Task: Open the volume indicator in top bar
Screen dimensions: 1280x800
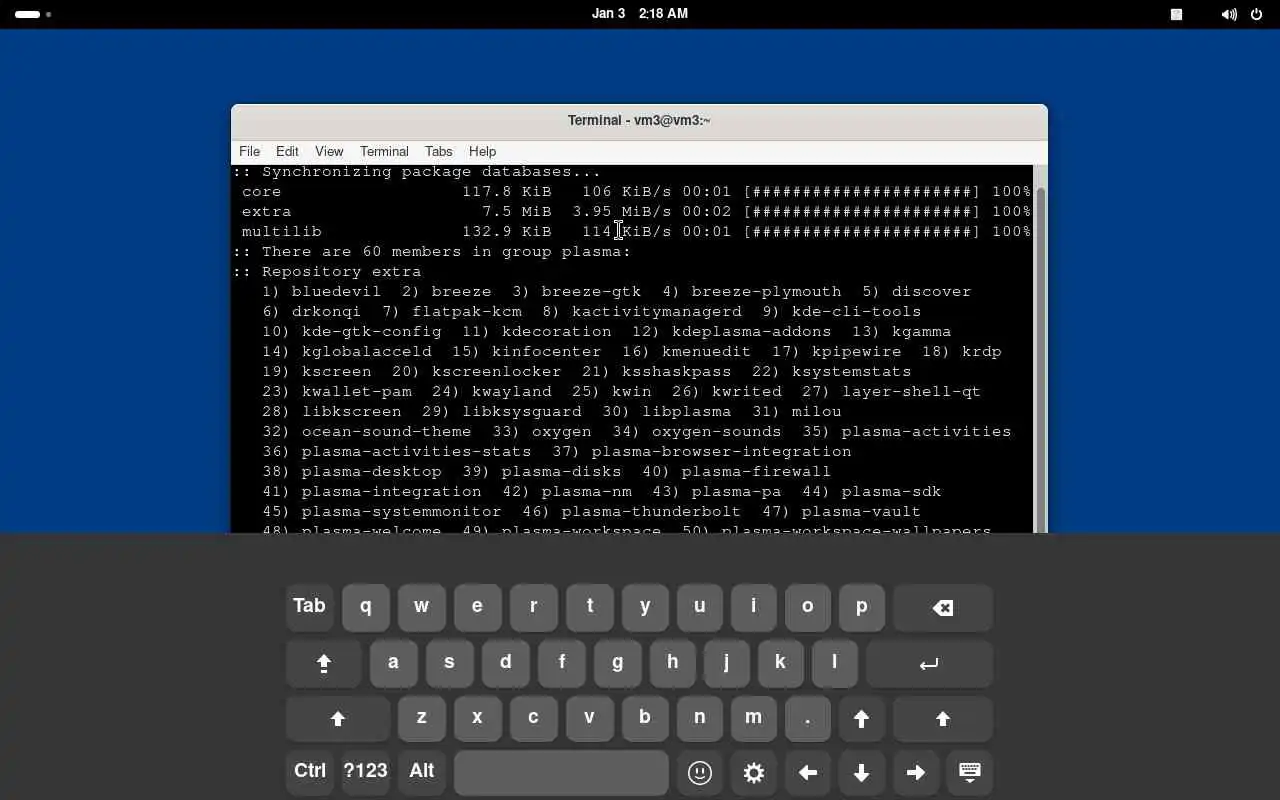Action: pos(1229,14)
